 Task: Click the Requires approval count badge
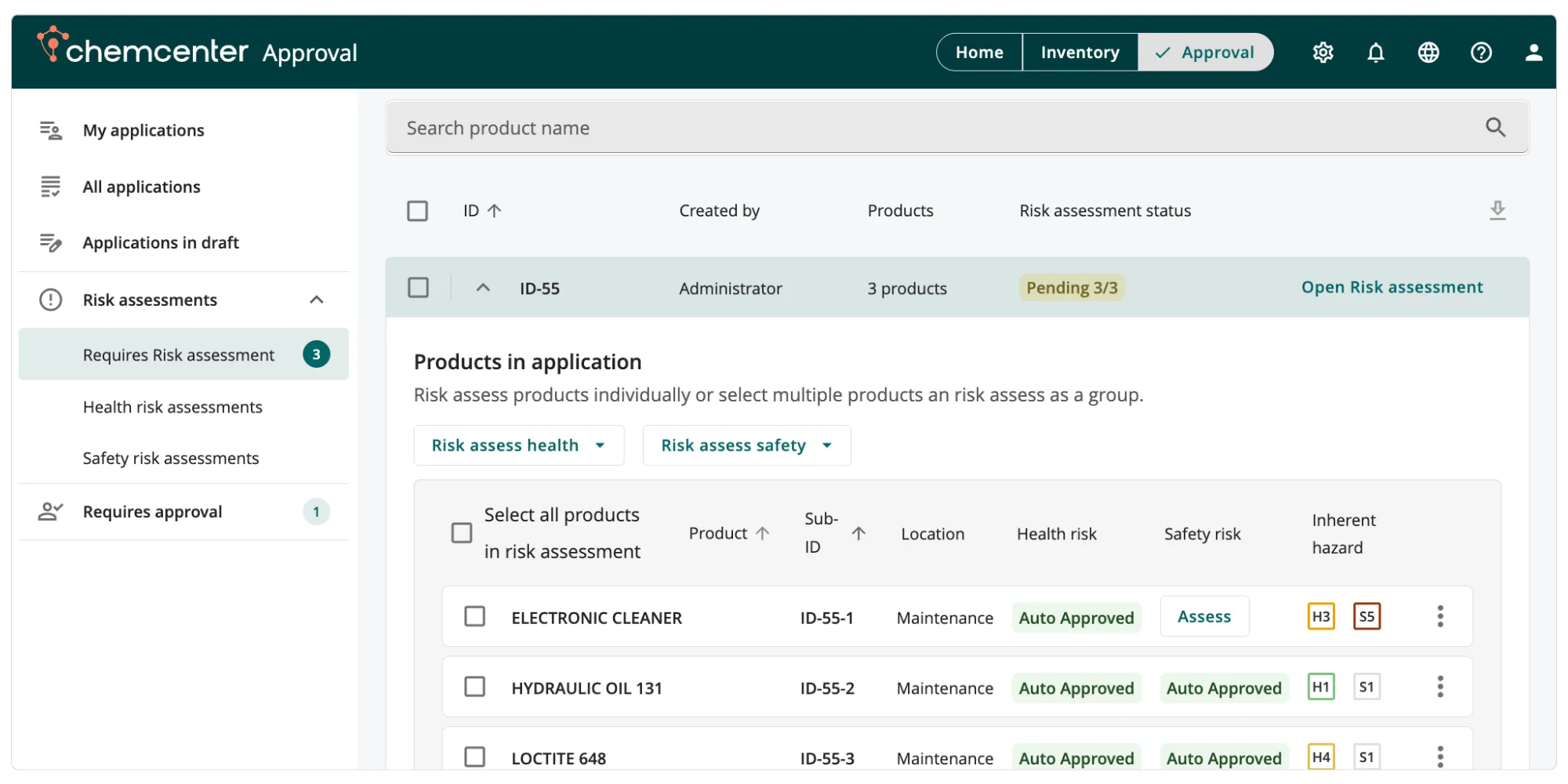pyautogui.click(x=317, y=511)
